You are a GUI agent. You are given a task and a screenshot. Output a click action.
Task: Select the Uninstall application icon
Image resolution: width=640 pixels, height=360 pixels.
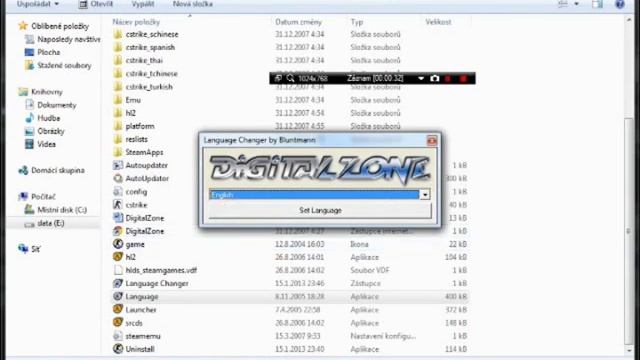point(118,349)
